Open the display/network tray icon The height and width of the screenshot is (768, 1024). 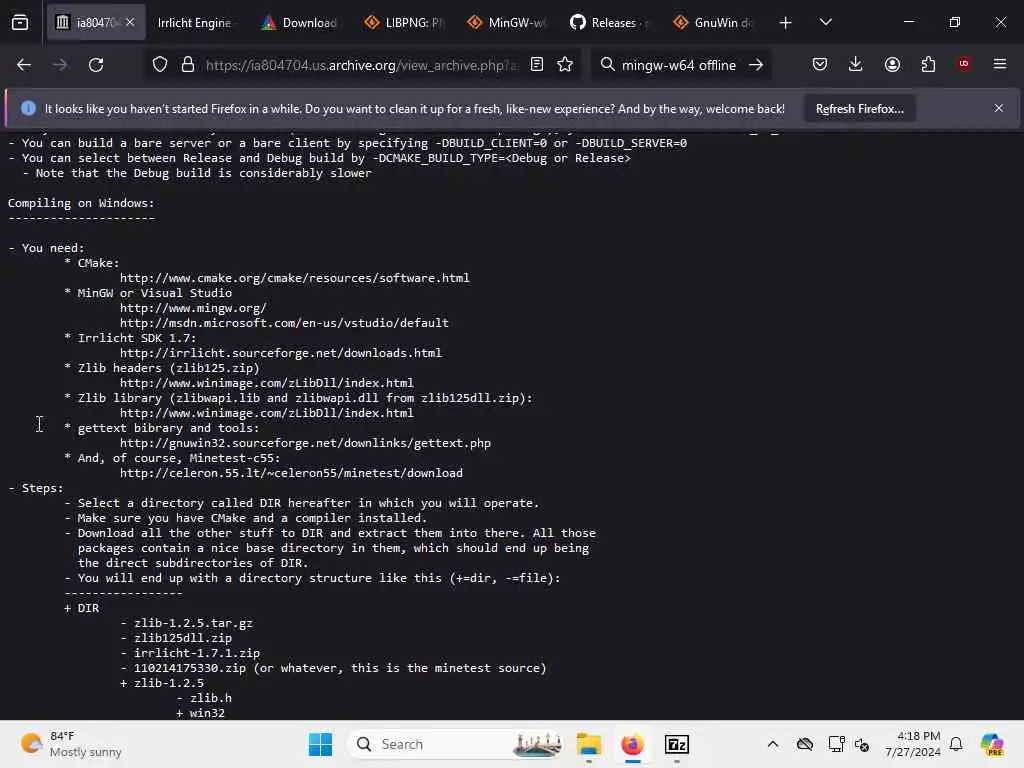[836, 744]
